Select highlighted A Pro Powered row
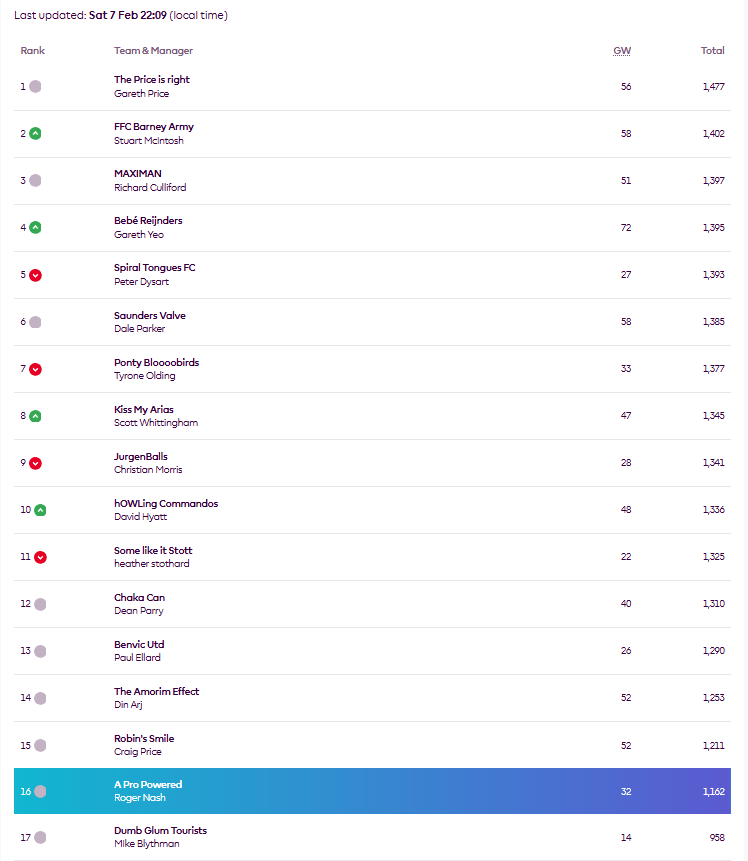This screenshot has width=748, height=861. pyautogui.click(x=372, y=791)
